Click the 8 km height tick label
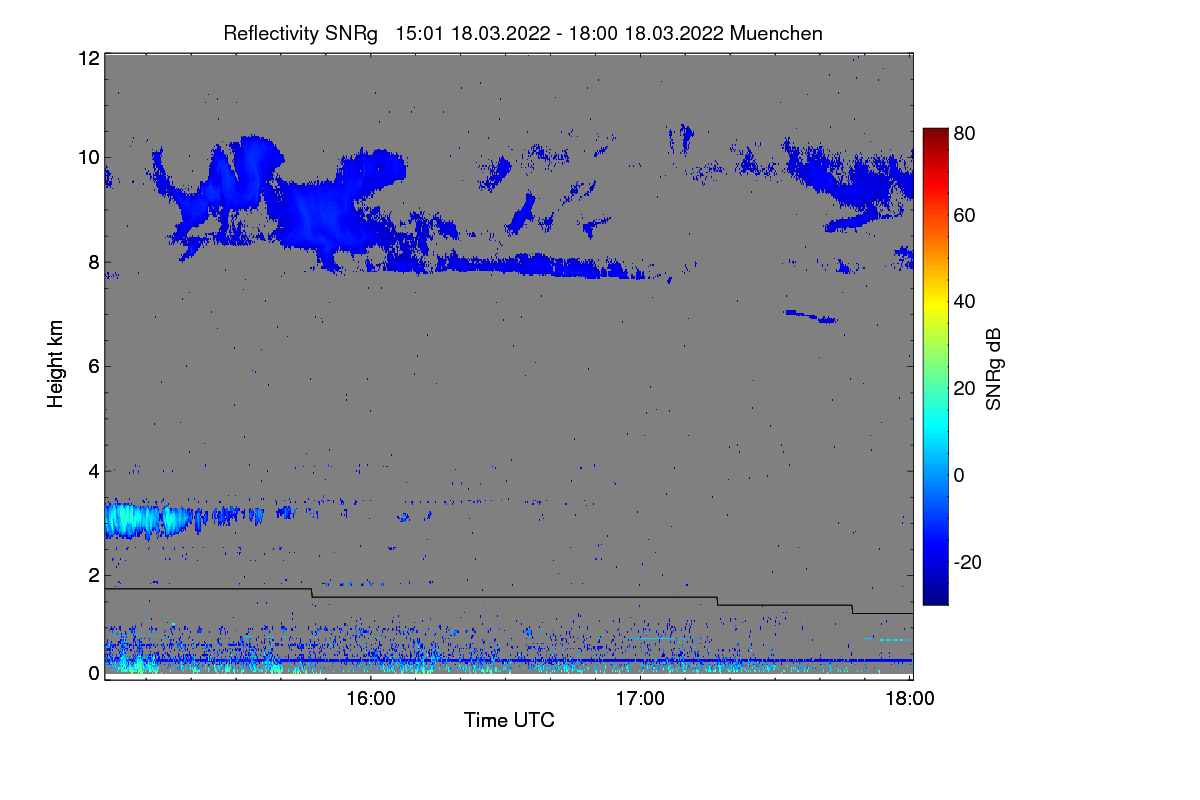Screen dimensions: 1200x800 (94, 262)
